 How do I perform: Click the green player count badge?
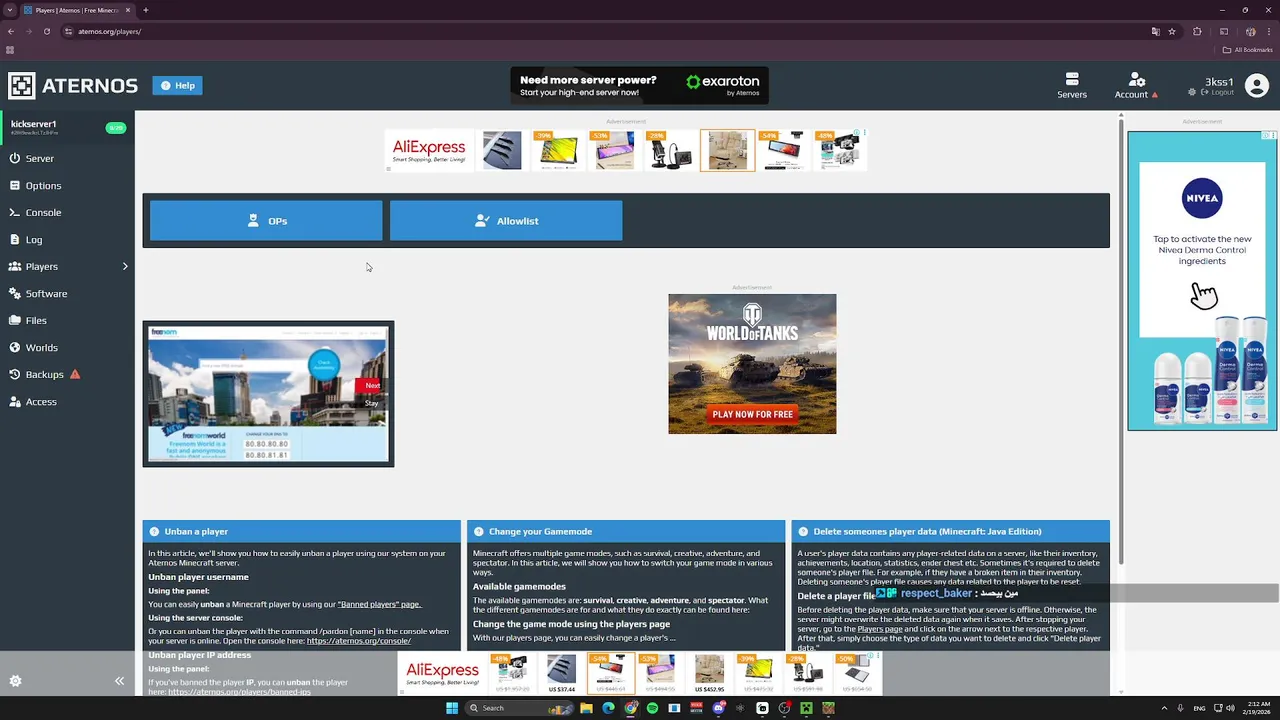pos(116,128)
